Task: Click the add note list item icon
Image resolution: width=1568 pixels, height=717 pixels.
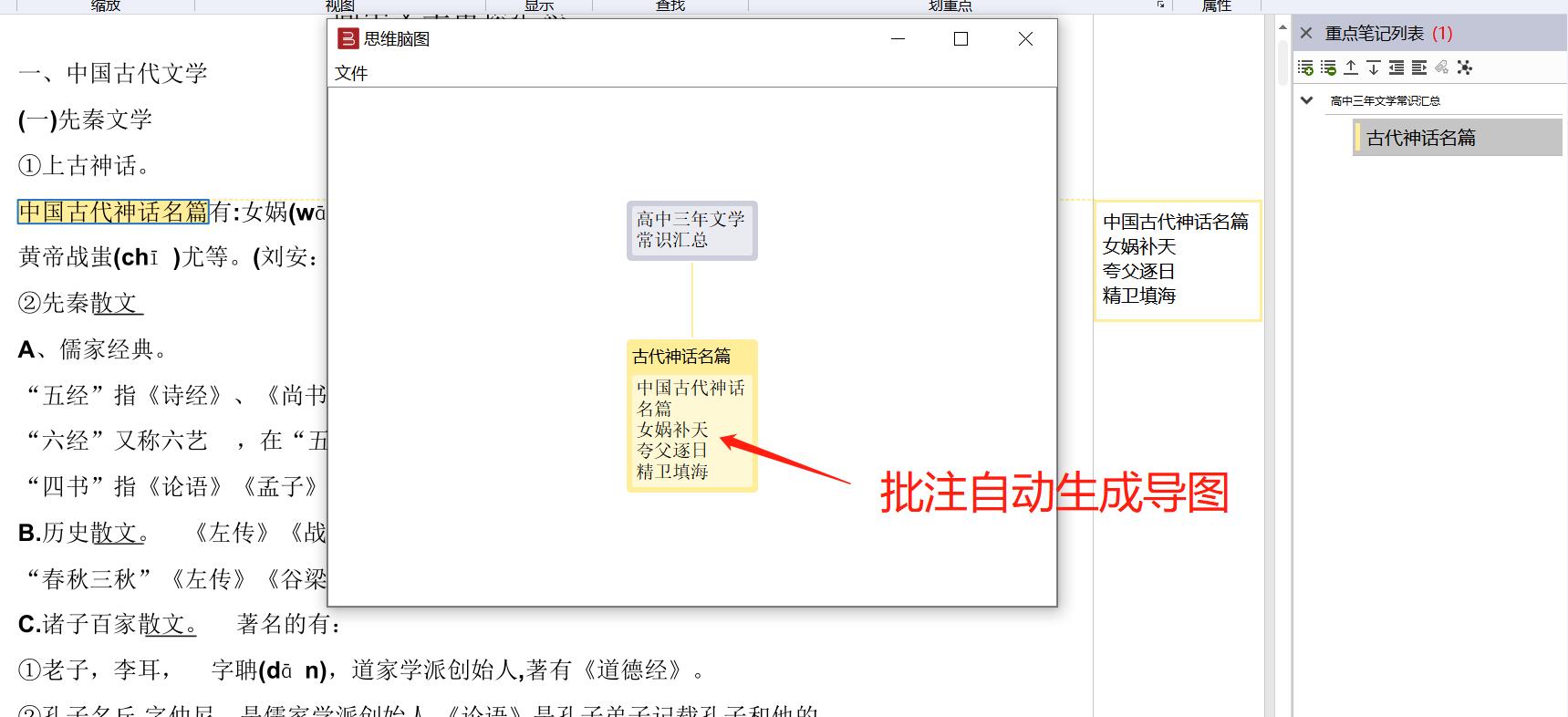Action: pyautogui.click(x=1305, y=68)
